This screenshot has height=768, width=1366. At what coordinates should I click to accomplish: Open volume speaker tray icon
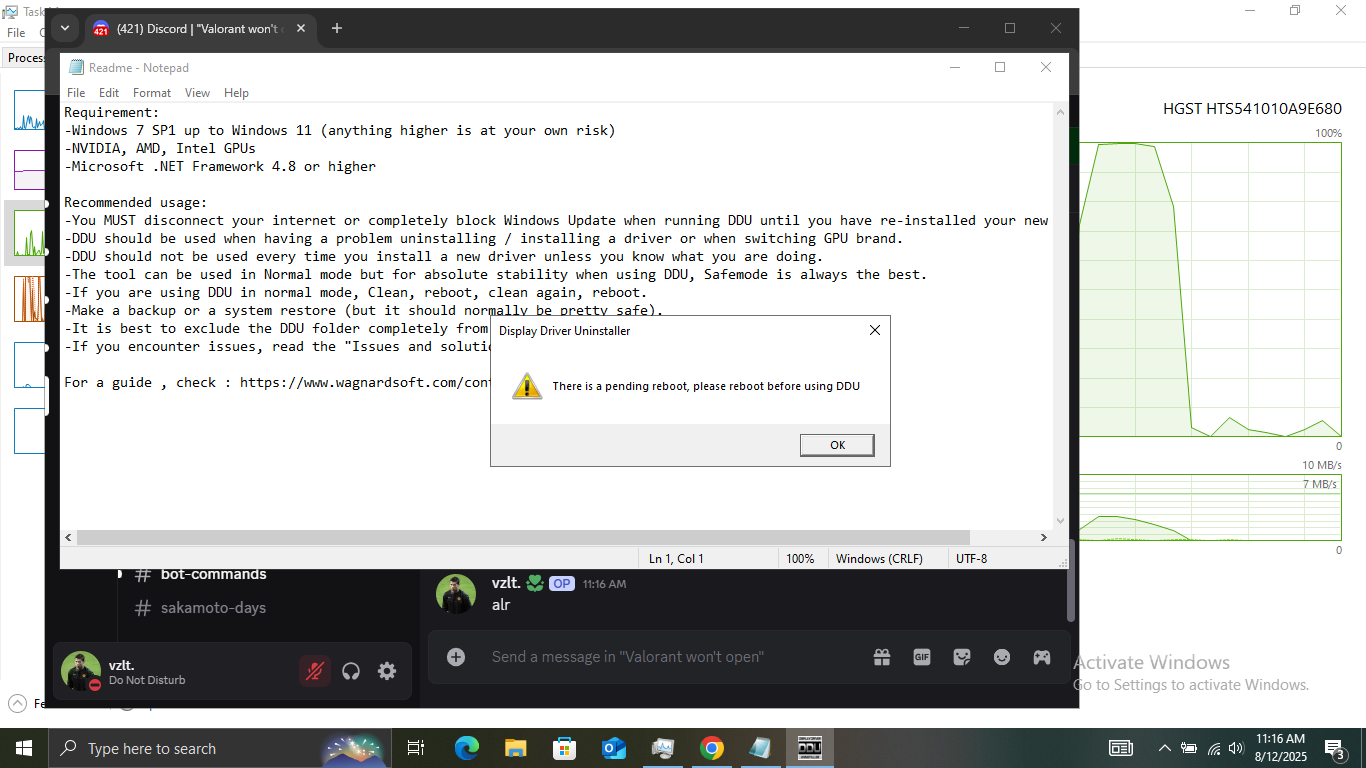tap(1237, 748)
